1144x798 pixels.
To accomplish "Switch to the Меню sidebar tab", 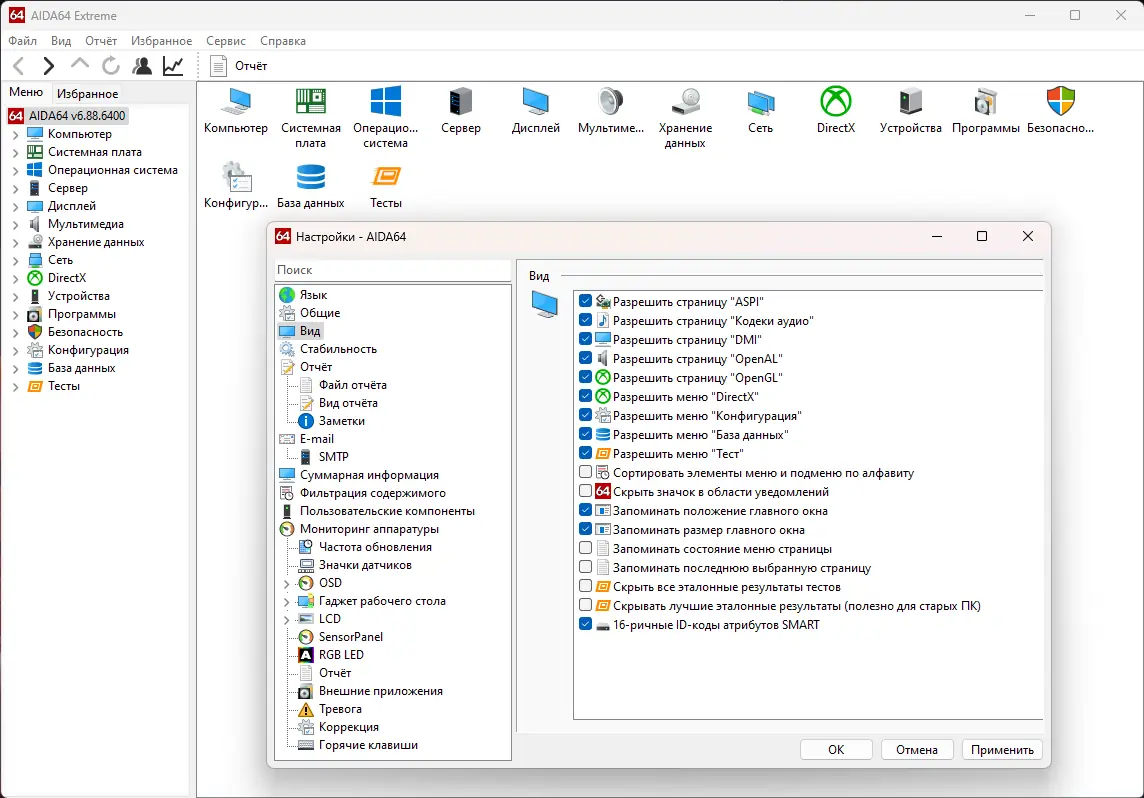I will point(26,92).
